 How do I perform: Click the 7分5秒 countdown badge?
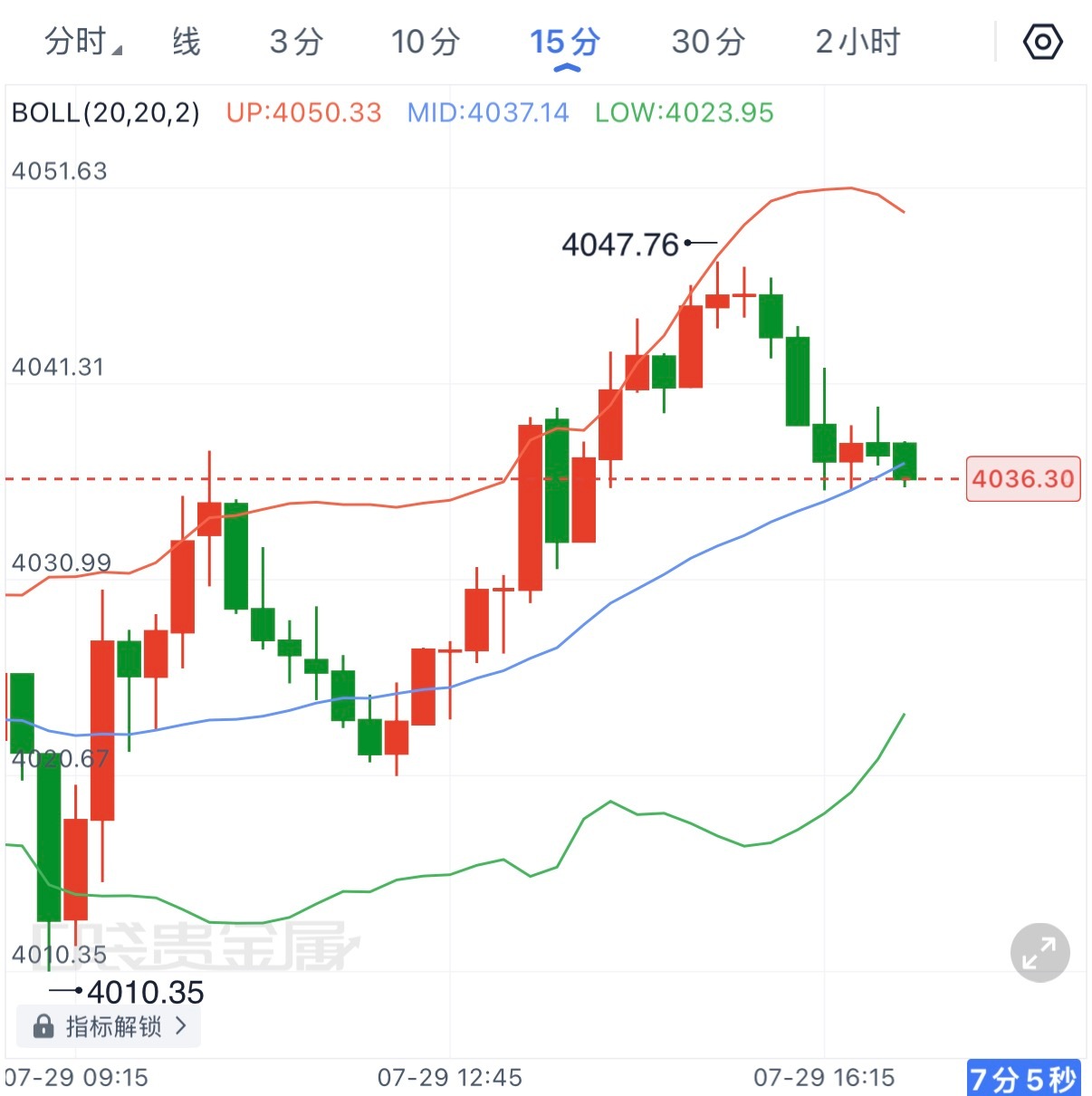[x=1024, y=1078]
